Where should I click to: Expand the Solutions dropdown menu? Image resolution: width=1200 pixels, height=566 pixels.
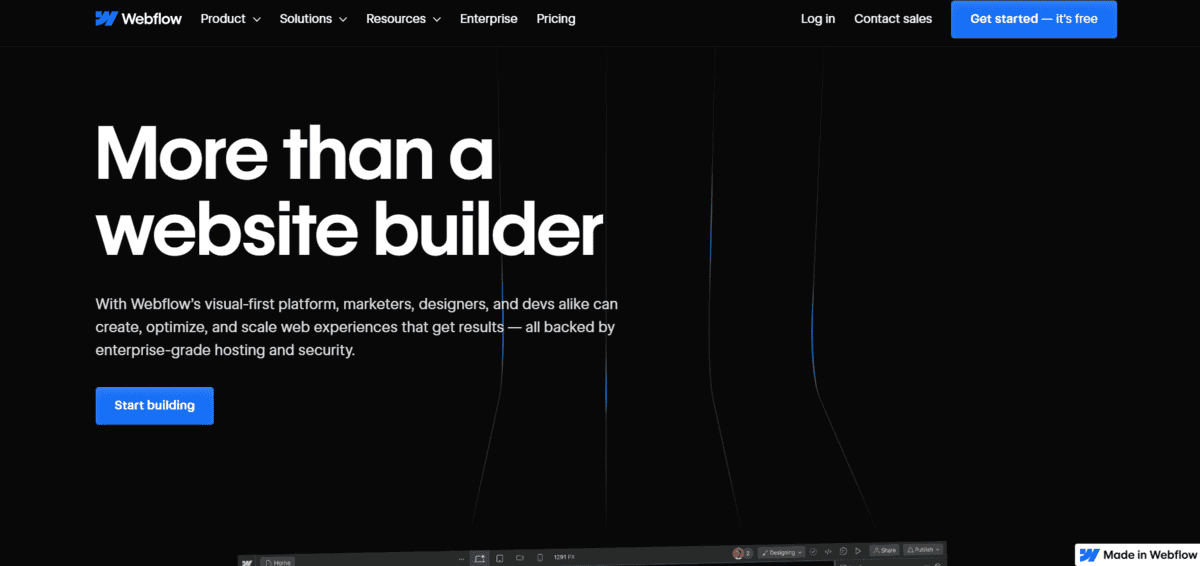pyautogui.click(x=313, y=19)
